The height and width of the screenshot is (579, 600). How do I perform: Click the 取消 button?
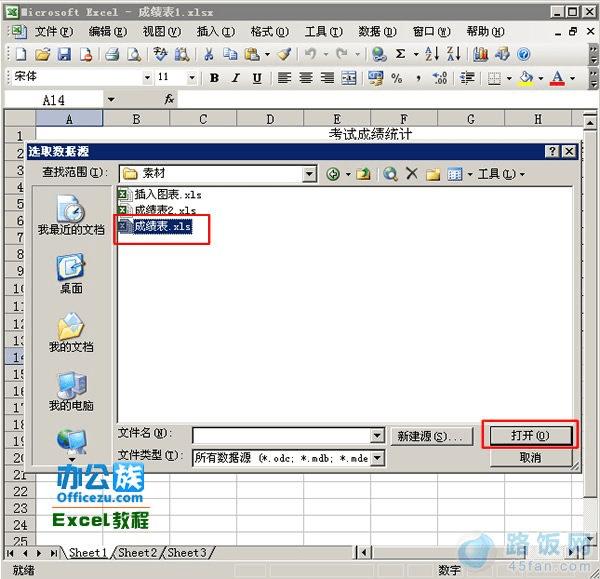point(530,457)
